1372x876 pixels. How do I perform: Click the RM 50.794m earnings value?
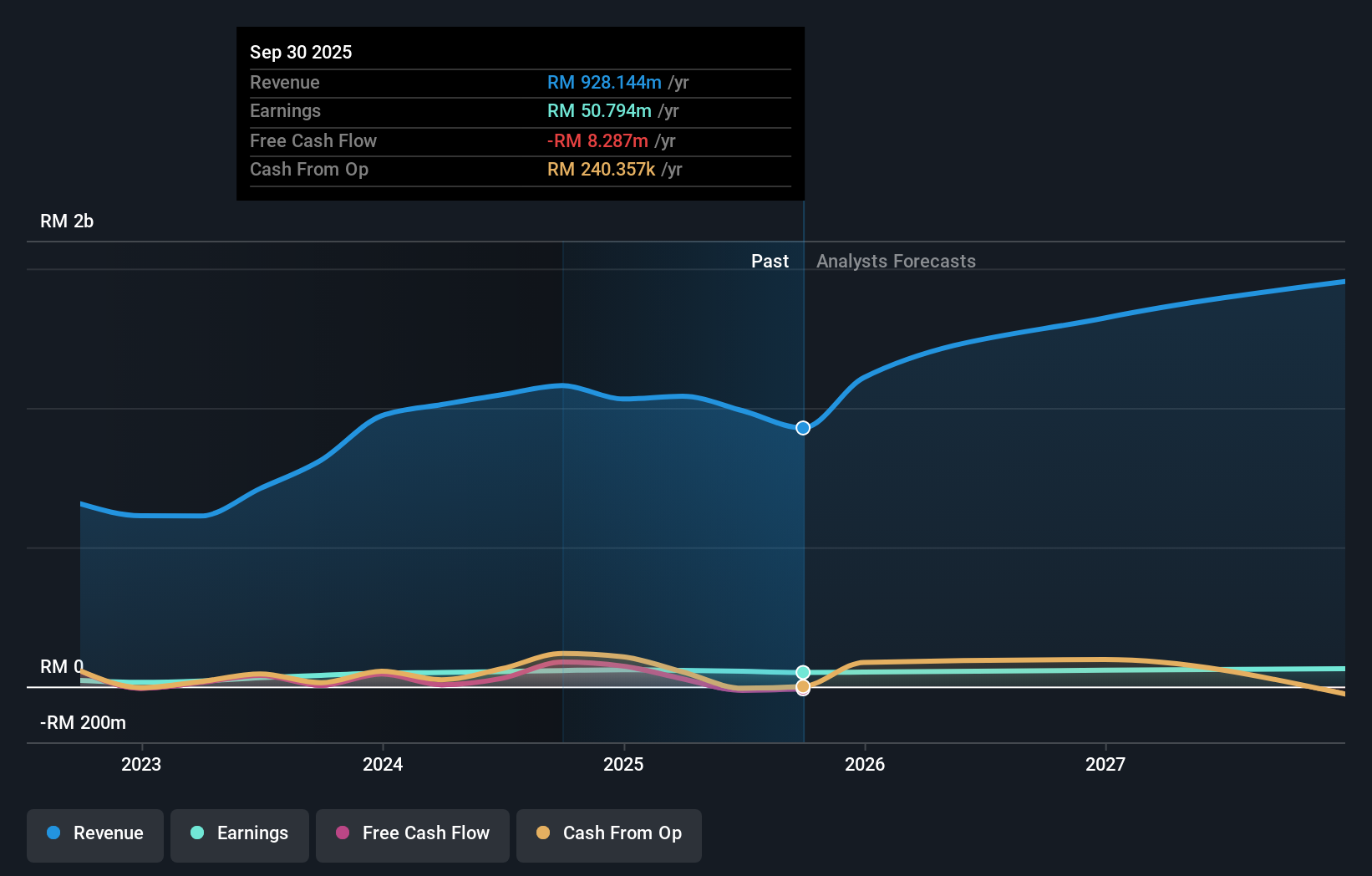599,111
